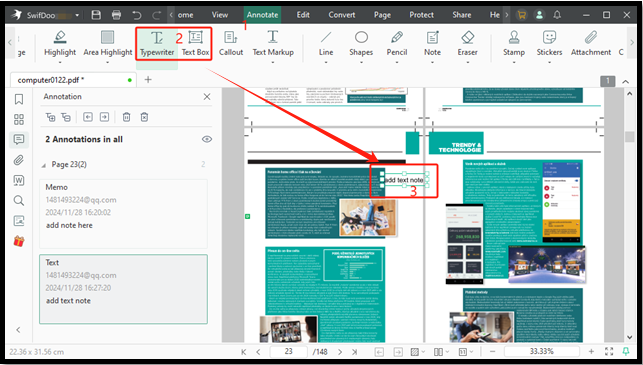Add an Attachment from the ribbon
The image size is (643, 365).
(591, 43)
